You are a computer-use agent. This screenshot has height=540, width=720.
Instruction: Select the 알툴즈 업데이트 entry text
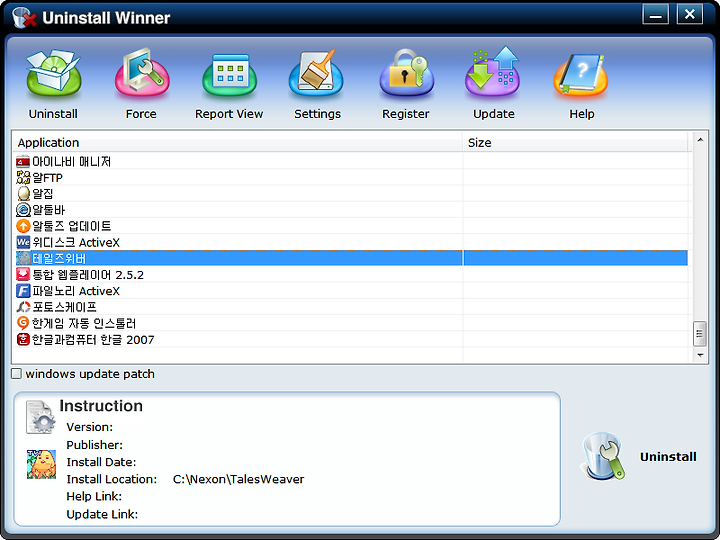(x=72, y=226)
